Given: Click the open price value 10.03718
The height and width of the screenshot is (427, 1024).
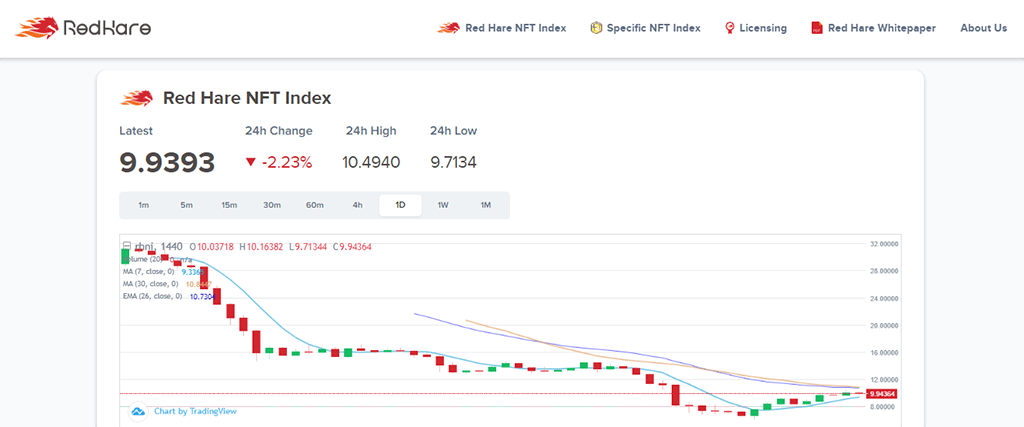Looking at the screenshot, I should [x=217, y=247].
